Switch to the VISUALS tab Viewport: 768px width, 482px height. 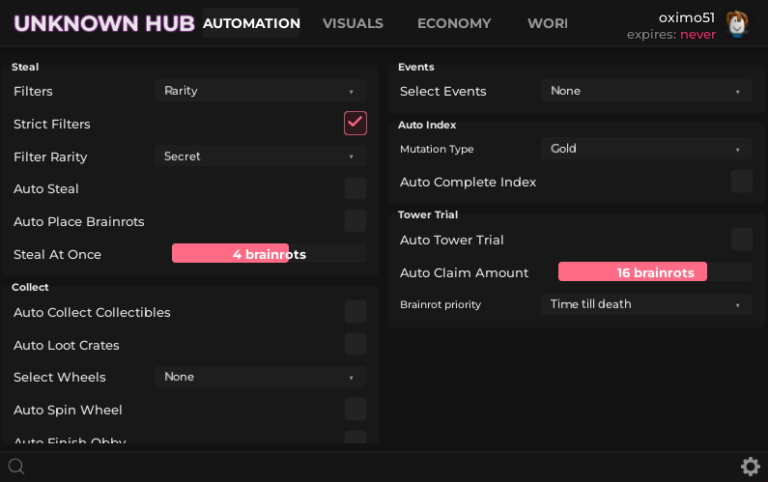point(352,23)
